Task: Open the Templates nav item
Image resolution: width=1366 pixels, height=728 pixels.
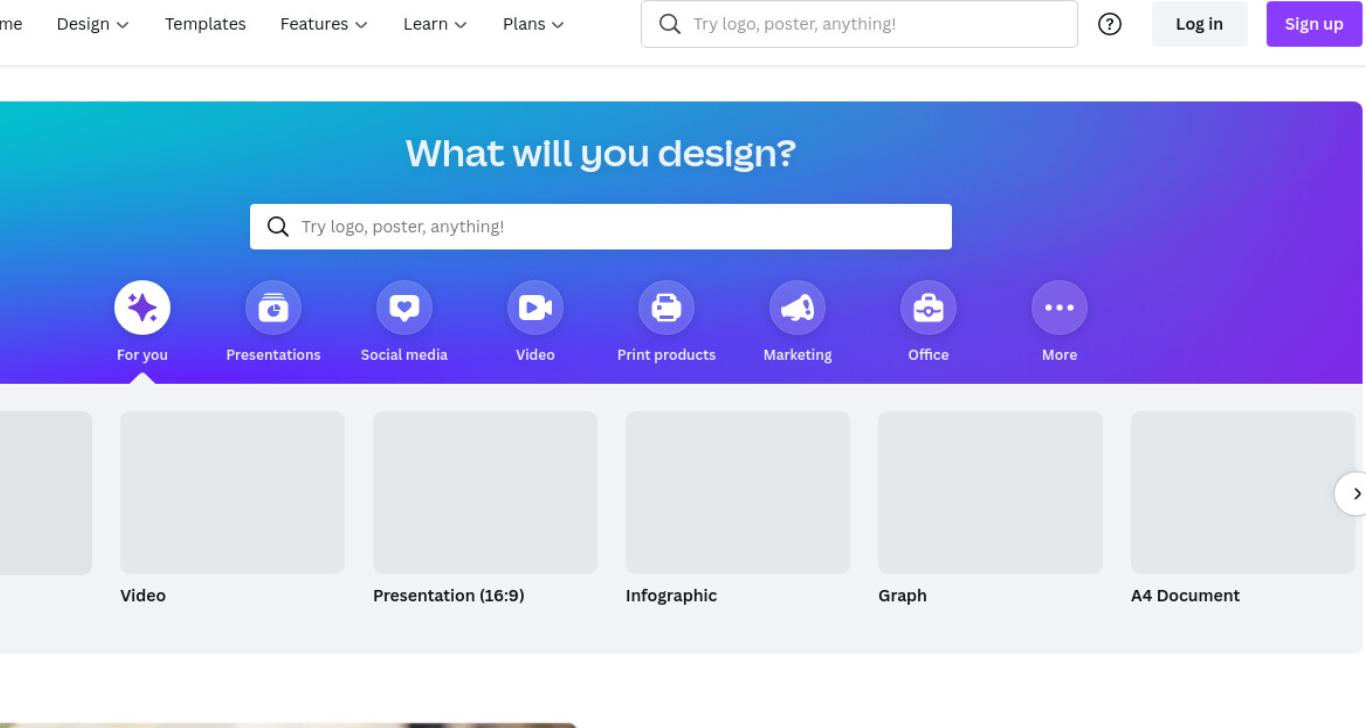Action: [205, 24]
